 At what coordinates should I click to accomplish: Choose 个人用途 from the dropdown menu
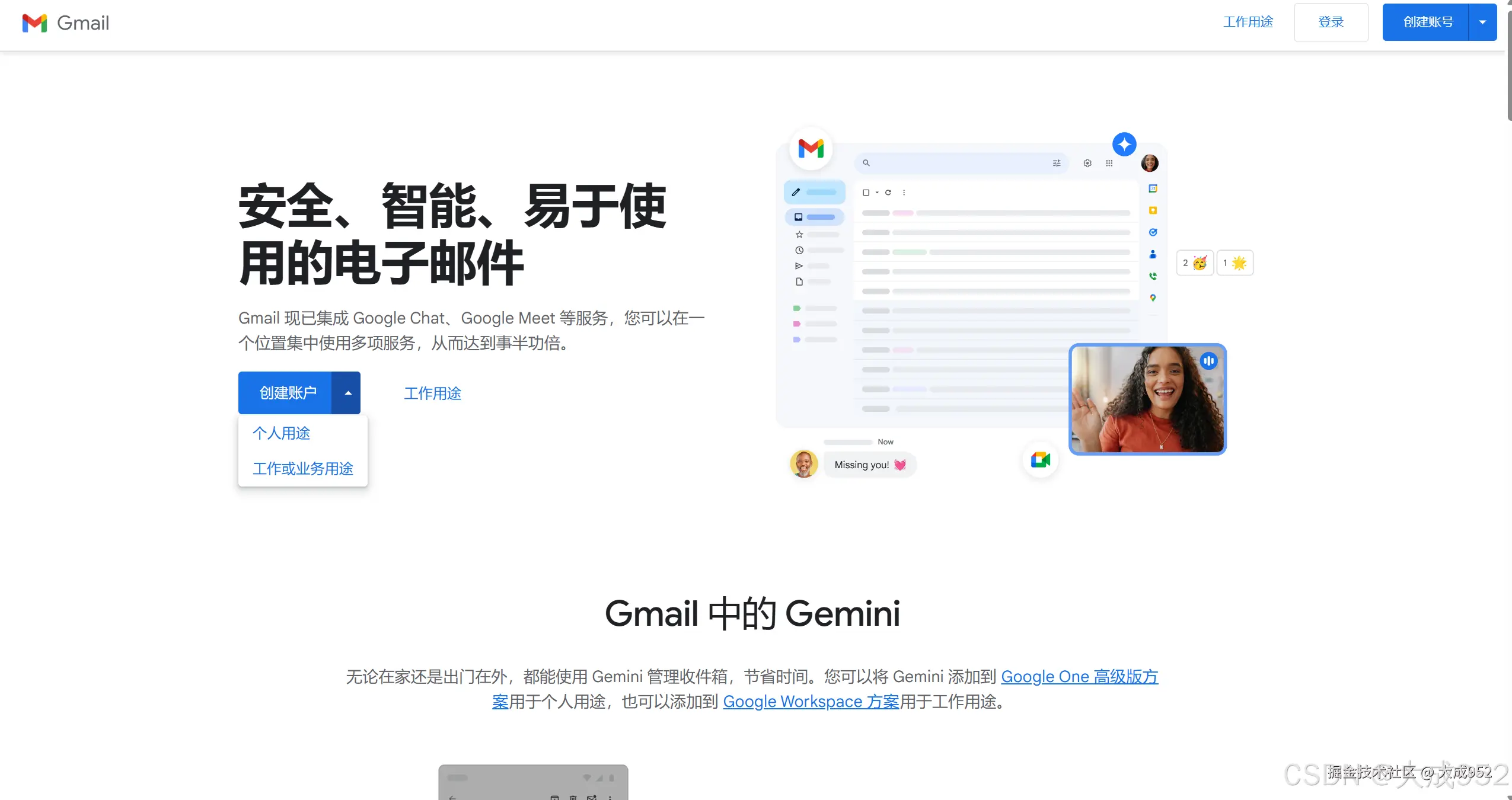click(281, 433)
